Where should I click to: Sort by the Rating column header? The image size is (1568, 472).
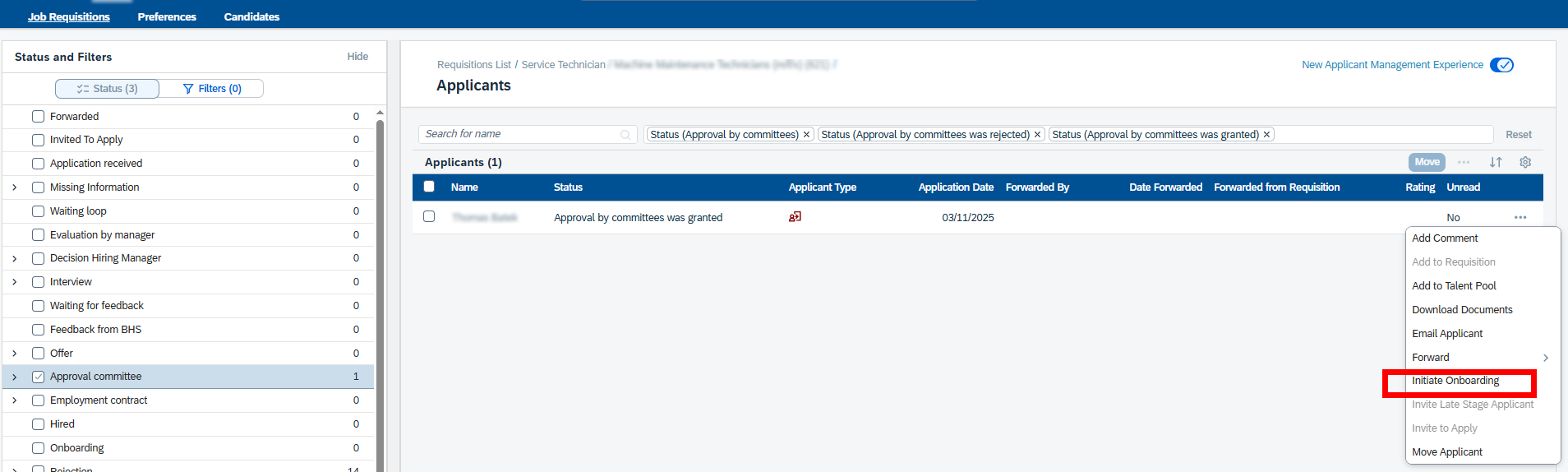click(1420, 187)
